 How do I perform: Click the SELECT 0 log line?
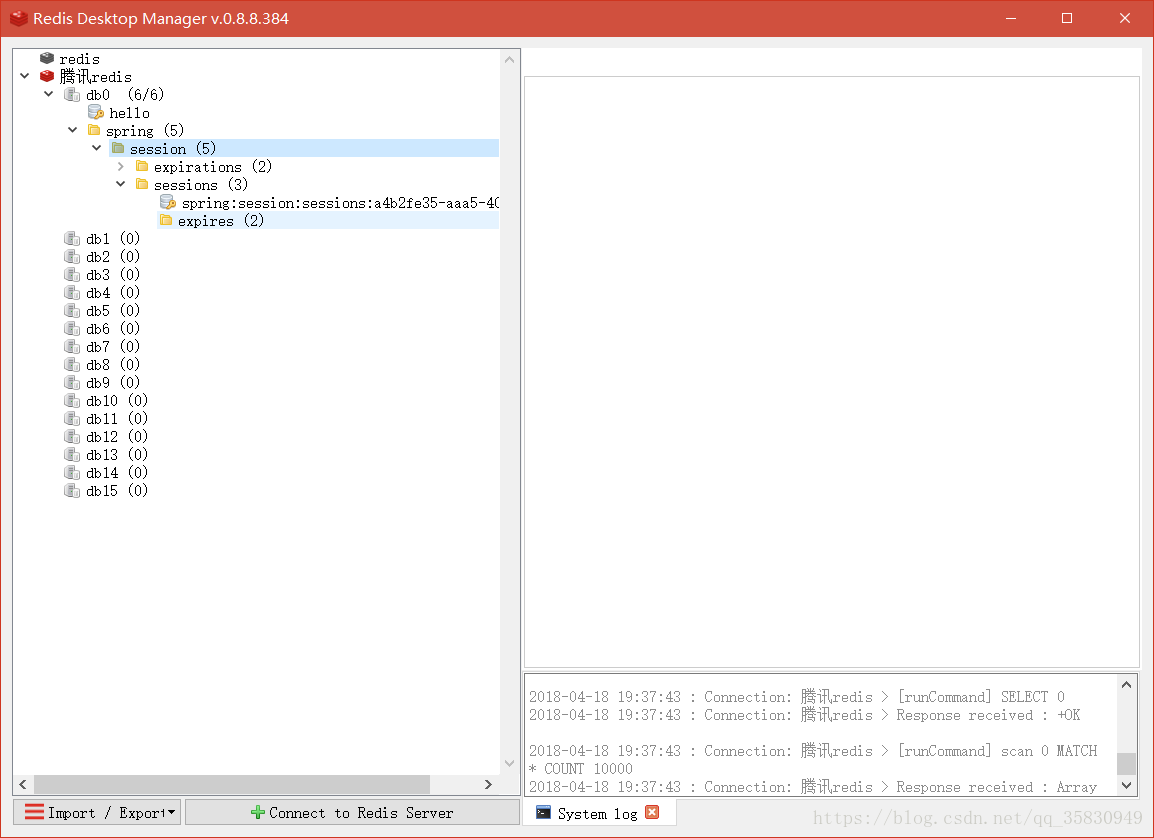[x=796, y=697]
